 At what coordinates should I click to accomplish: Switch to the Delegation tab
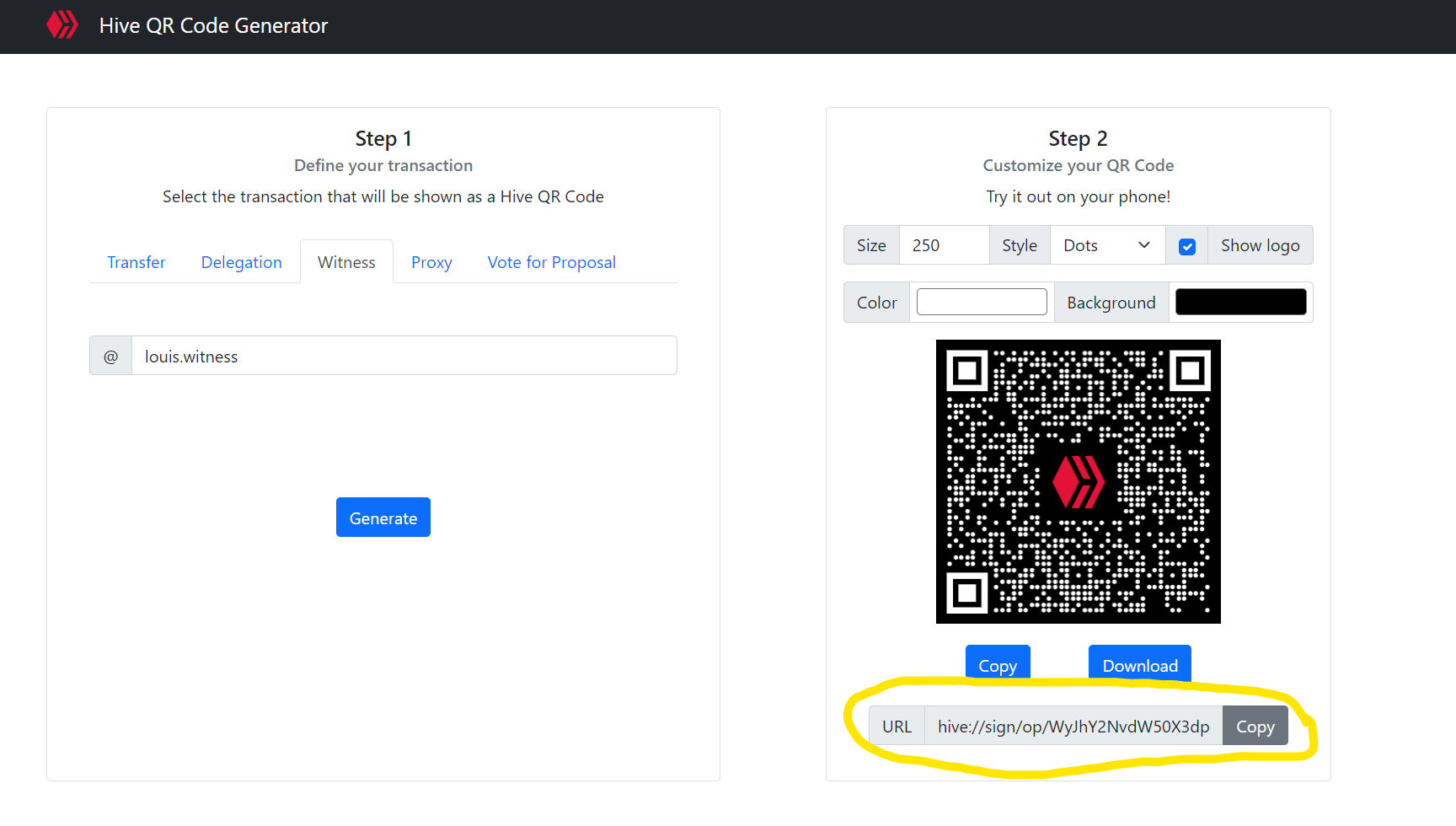tap(242, 262)
